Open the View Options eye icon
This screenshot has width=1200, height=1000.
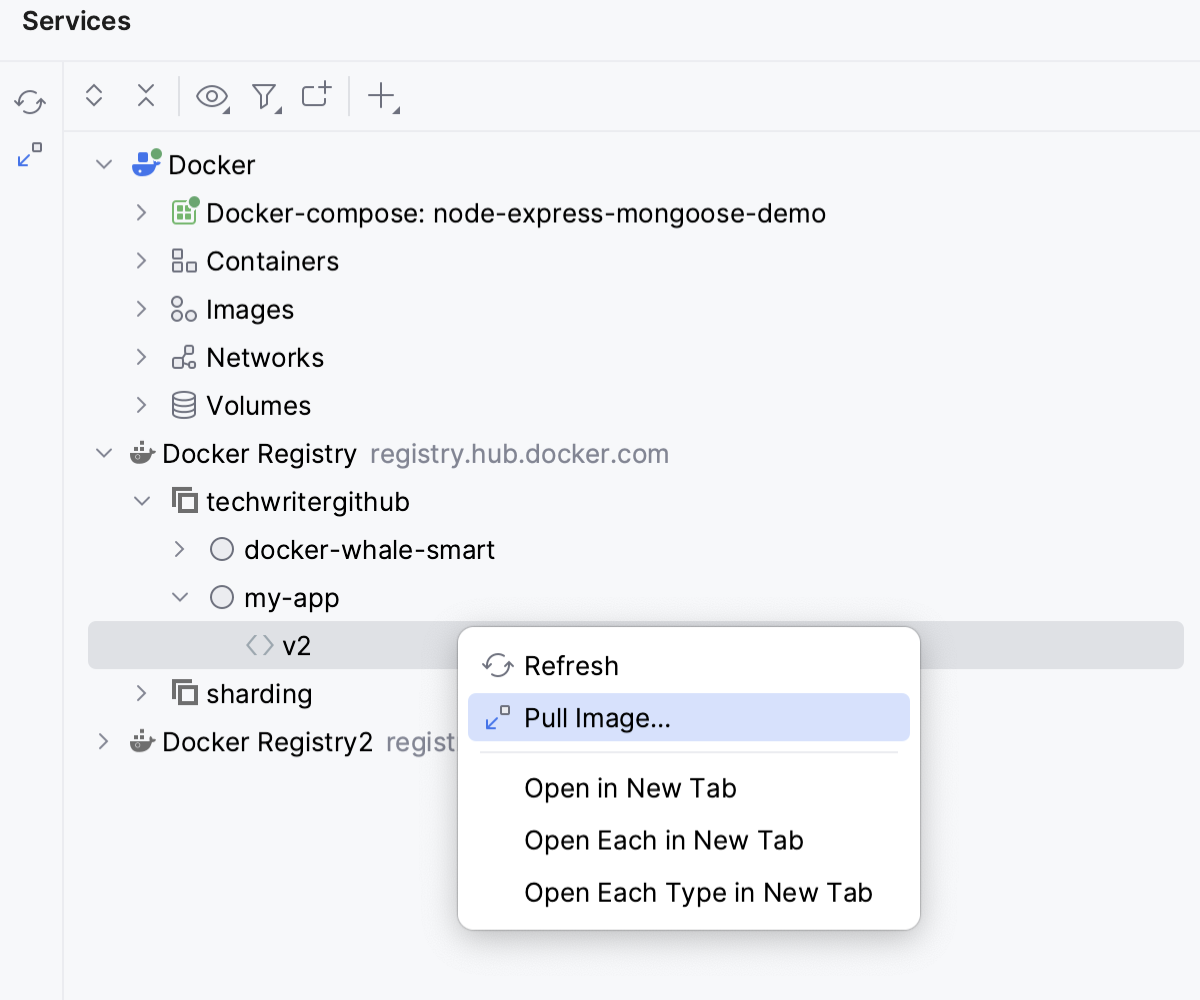pos(210,96)
